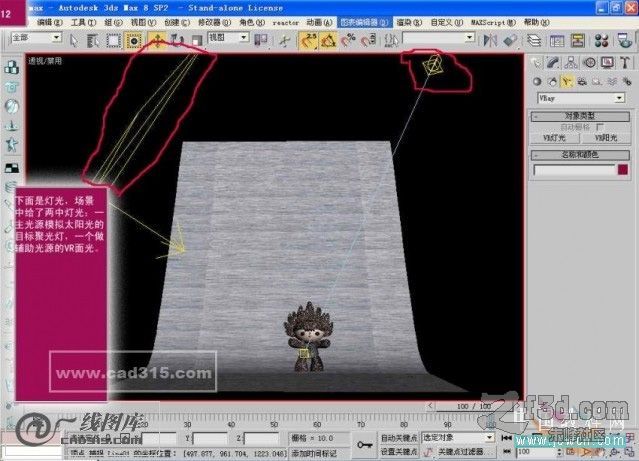Click the Select and Manipulate icon
This screenshot has height=461, width=639.
tap(284, 40)
